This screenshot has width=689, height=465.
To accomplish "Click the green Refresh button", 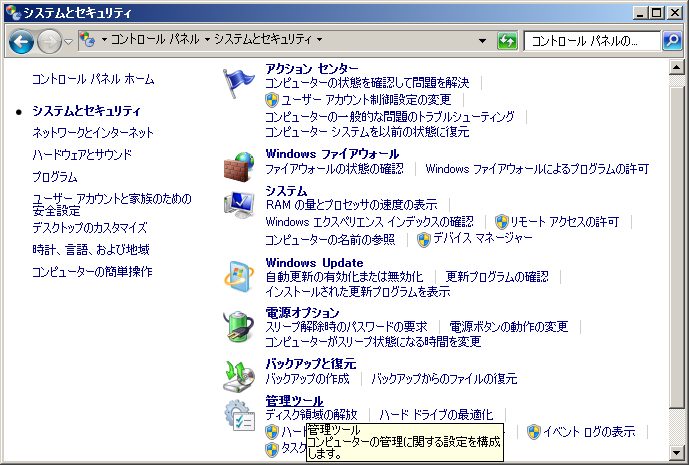I will pos(507,41).
